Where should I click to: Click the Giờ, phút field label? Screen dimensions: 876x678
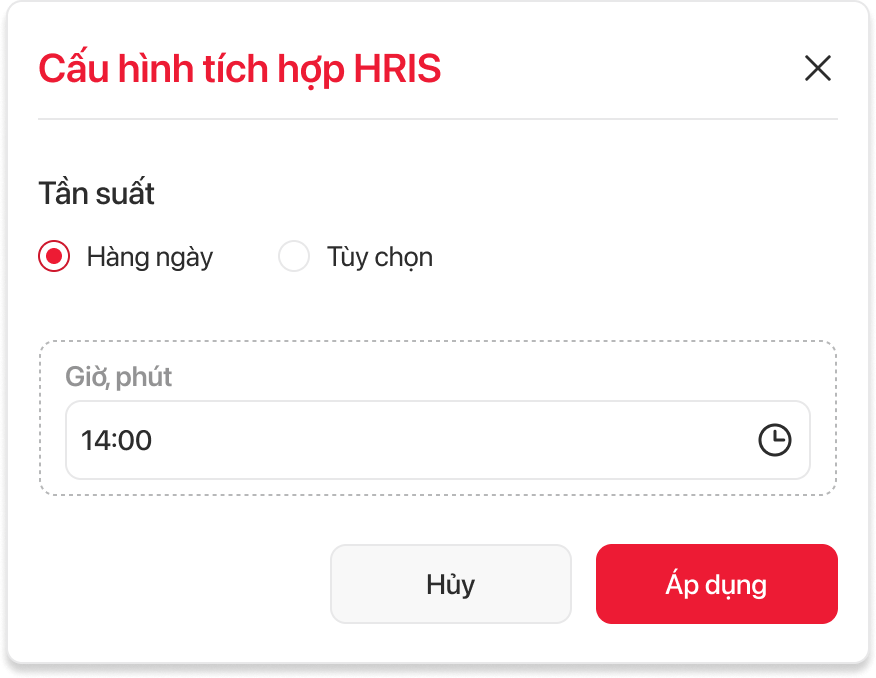point(118,376)
